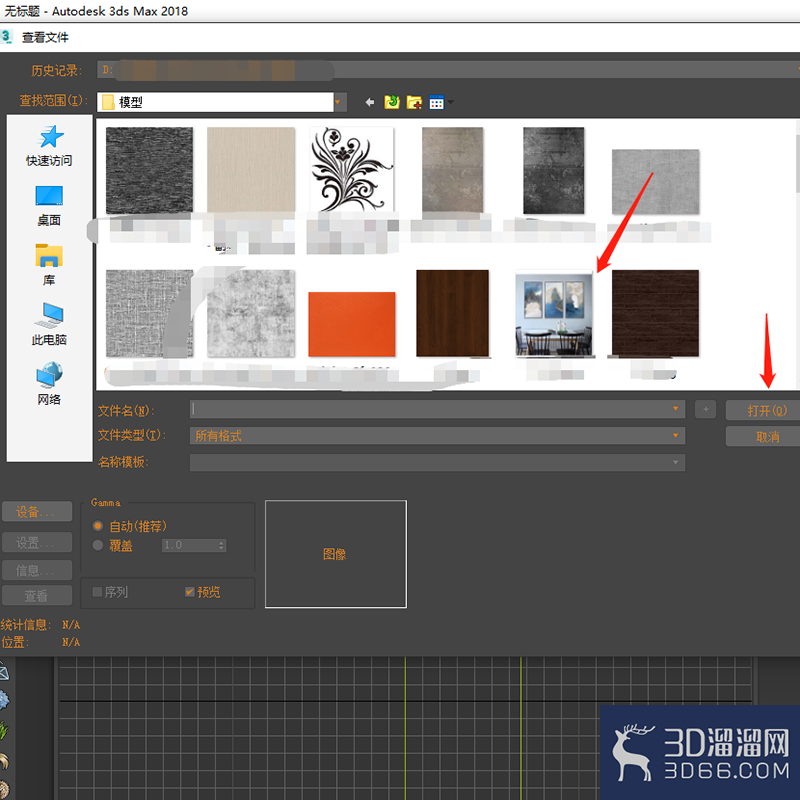
Task: Toggle the Sequence (序列) checkbox
Action: [97, 592]
